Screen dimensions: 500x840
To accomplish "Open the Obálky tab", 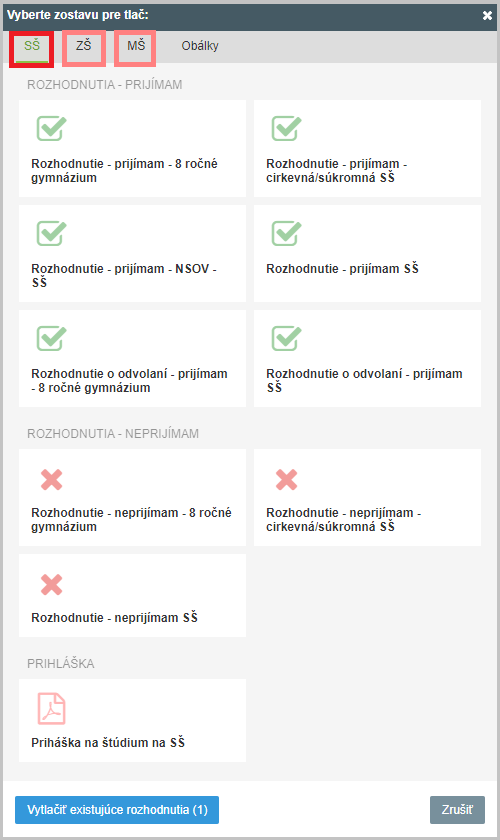I will tap(200, 47).
